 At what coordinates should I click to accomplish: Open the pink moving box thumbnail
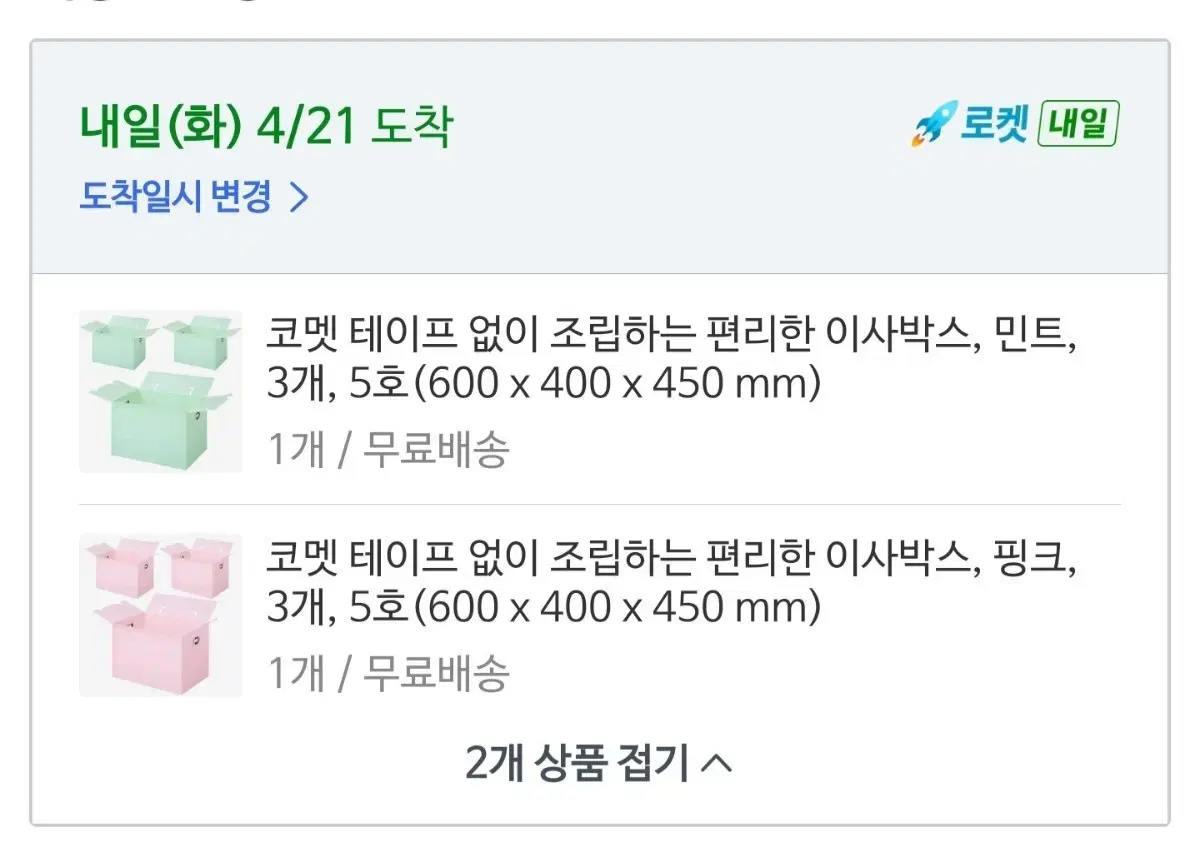click(160, 615)
